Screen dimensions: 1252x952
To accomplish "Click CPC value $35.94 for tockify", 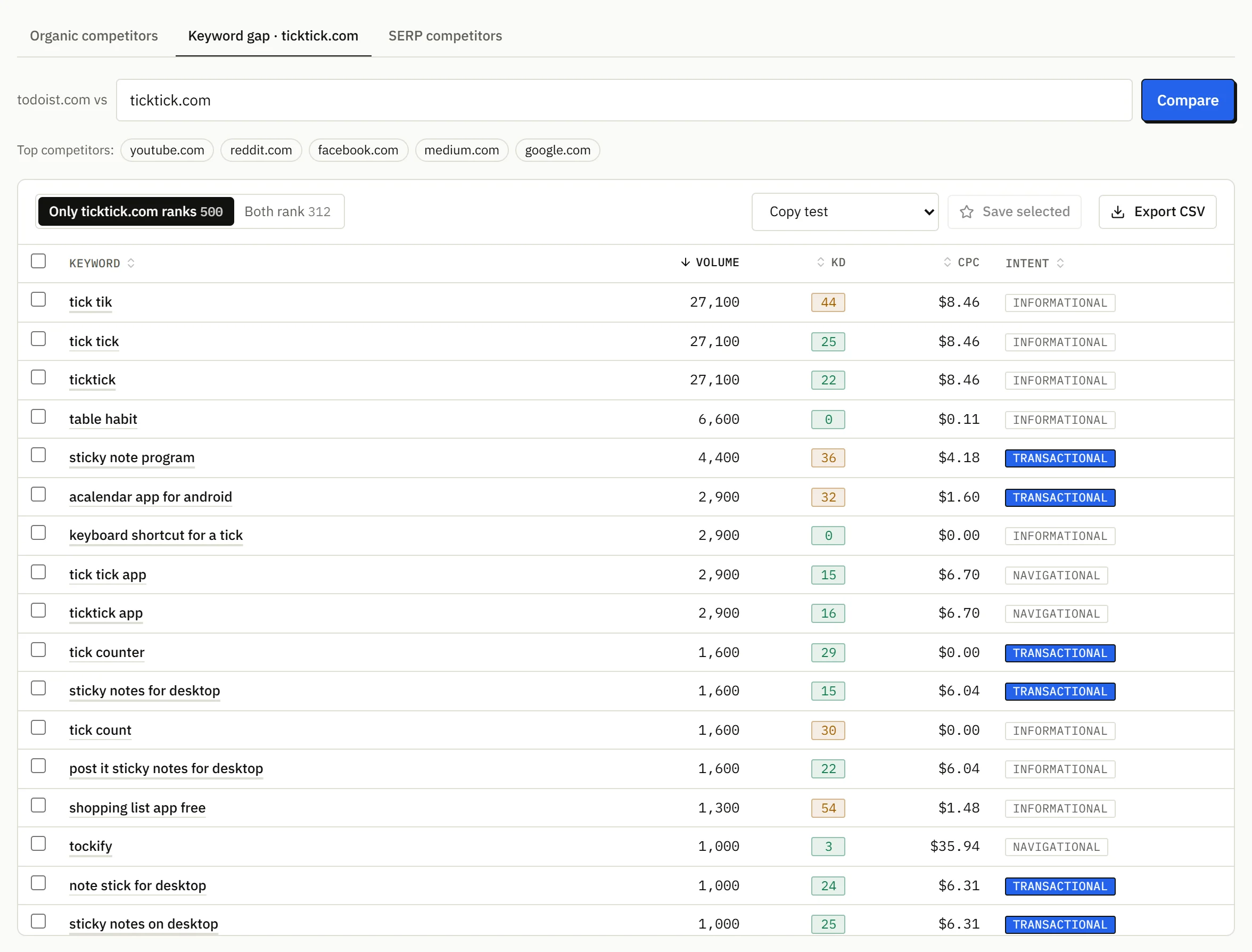I will point(954,847).
